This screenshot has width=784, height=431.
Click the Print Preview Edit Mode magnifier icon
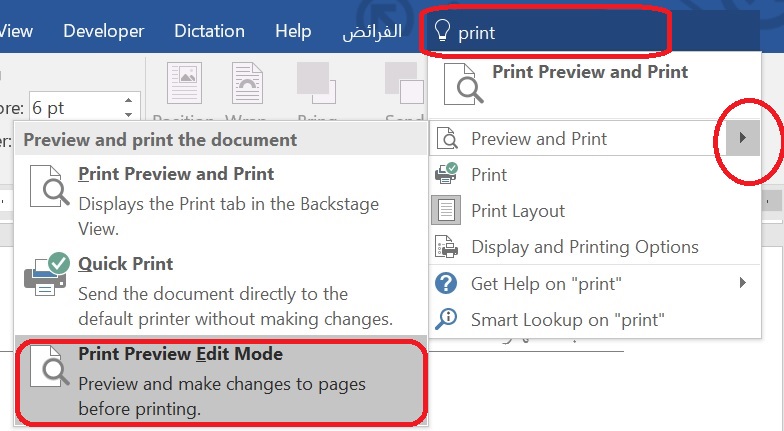click(48, 367)
